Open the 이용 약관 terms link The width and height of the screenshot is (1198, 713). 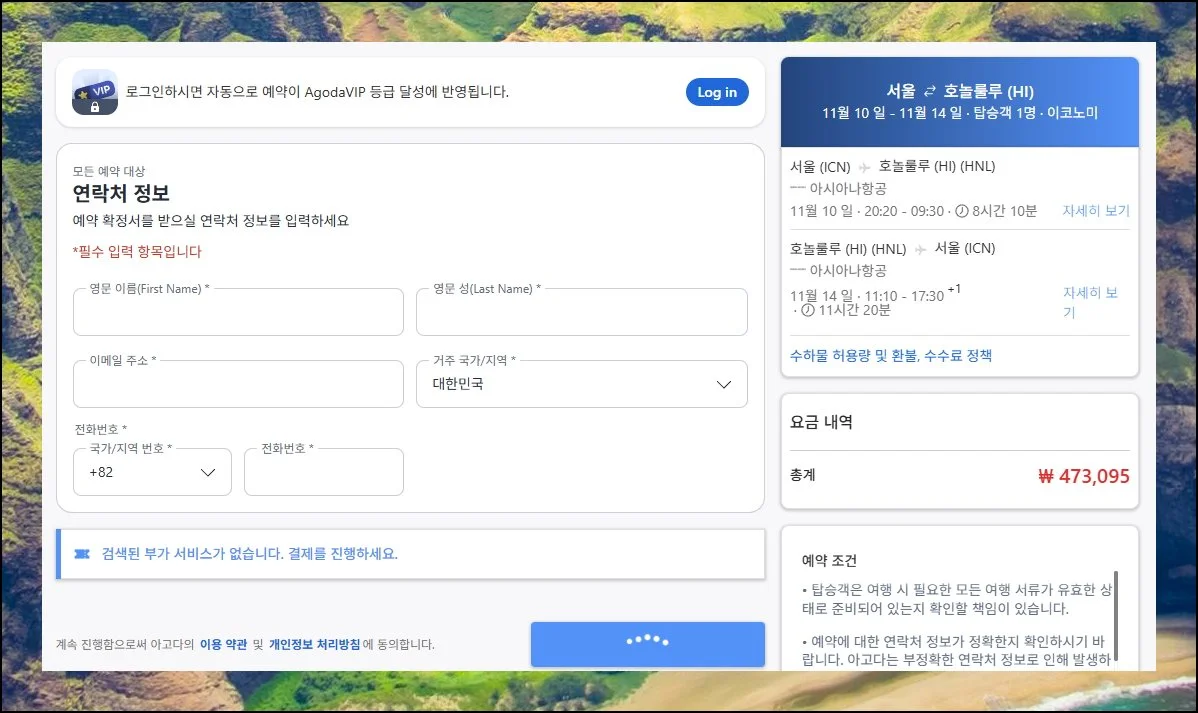tap(223, 645)
